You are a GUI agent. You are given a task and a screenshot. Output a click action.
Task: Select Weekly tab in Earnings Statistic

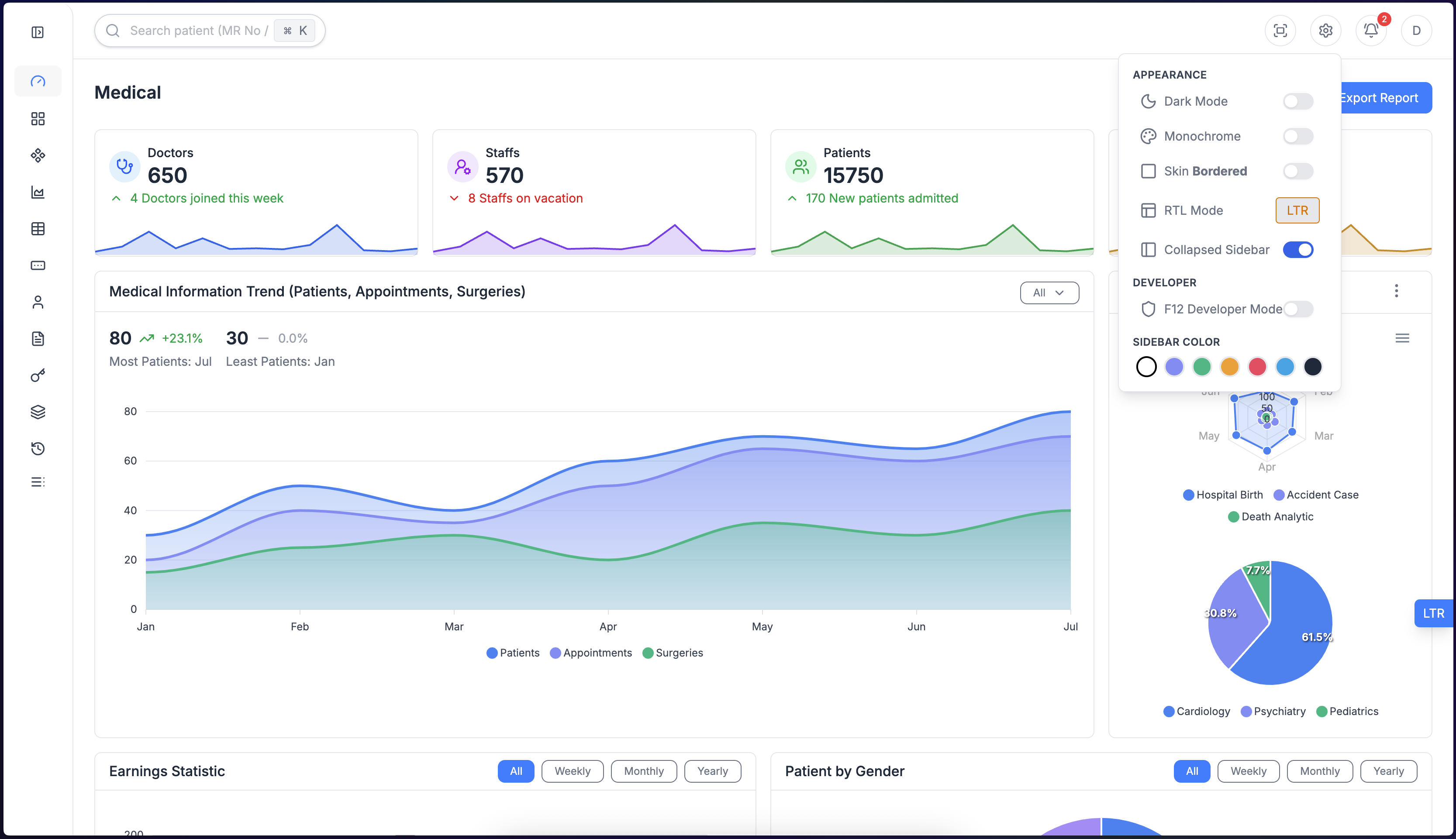click(x=572, y=771)
